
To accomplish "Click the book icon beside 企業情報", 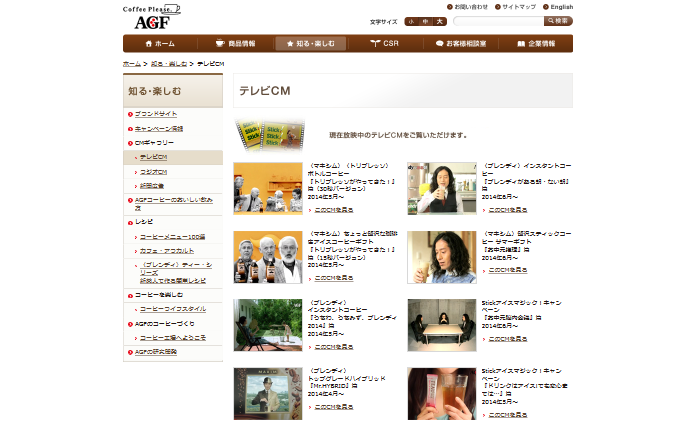I will (x=521, y=43).
